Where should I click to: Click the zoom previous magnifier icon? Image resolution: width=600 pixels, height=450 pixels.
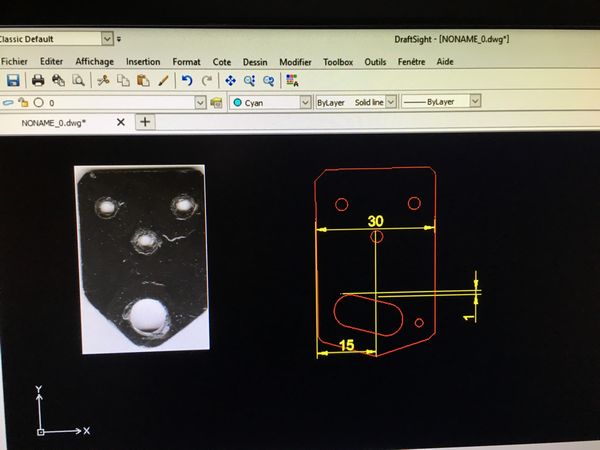tap(269, 81)
